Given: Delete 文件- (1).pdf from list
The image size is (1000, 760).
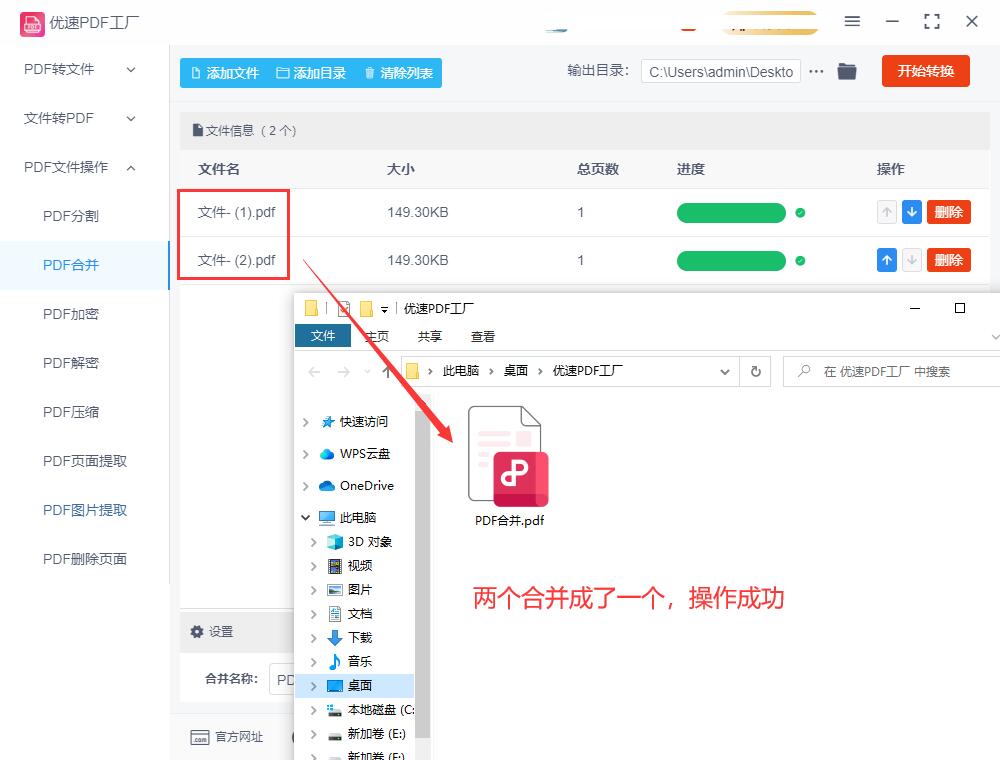Looking at the screenshot, I should (948, 212).
